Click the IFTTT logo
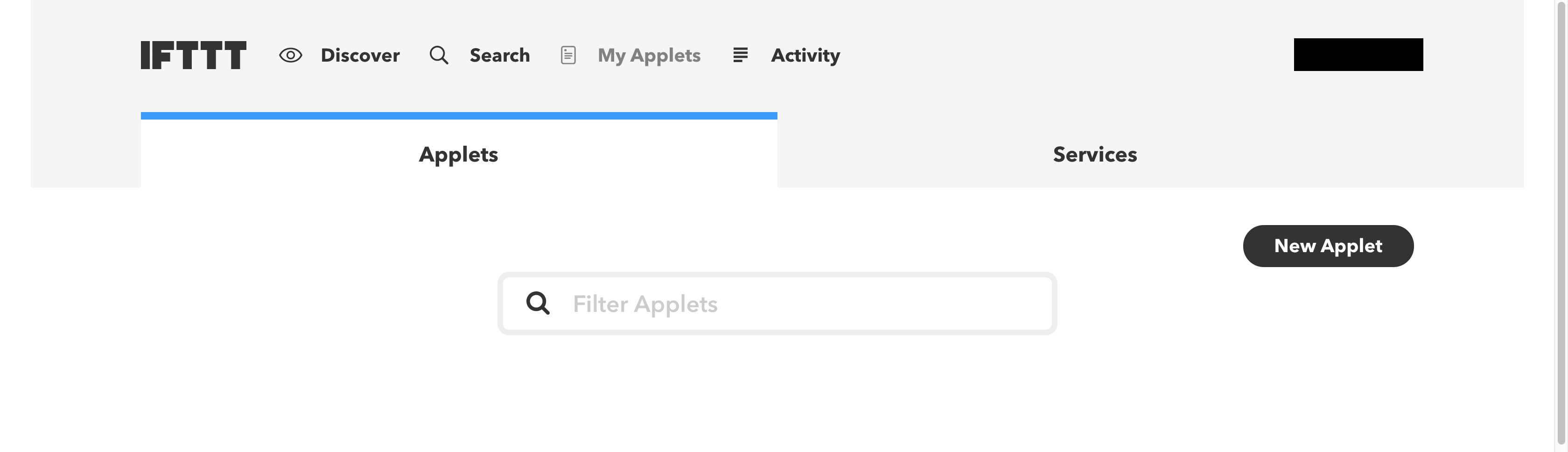Screen dimensions: 1568x452 coord(194,55)
